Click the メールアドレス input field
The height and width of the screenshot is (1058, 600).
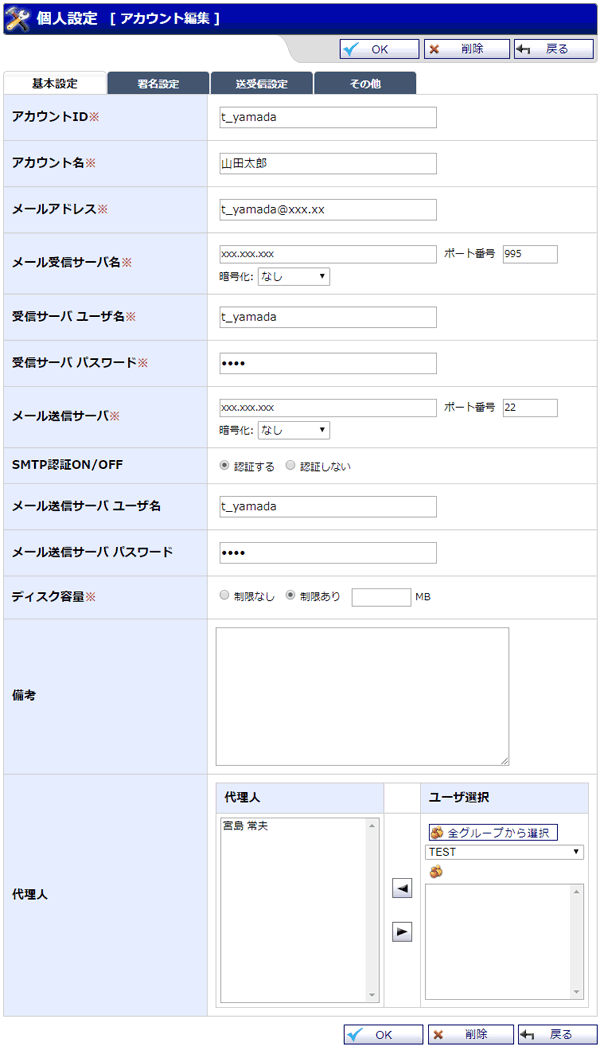click(328, 210)
